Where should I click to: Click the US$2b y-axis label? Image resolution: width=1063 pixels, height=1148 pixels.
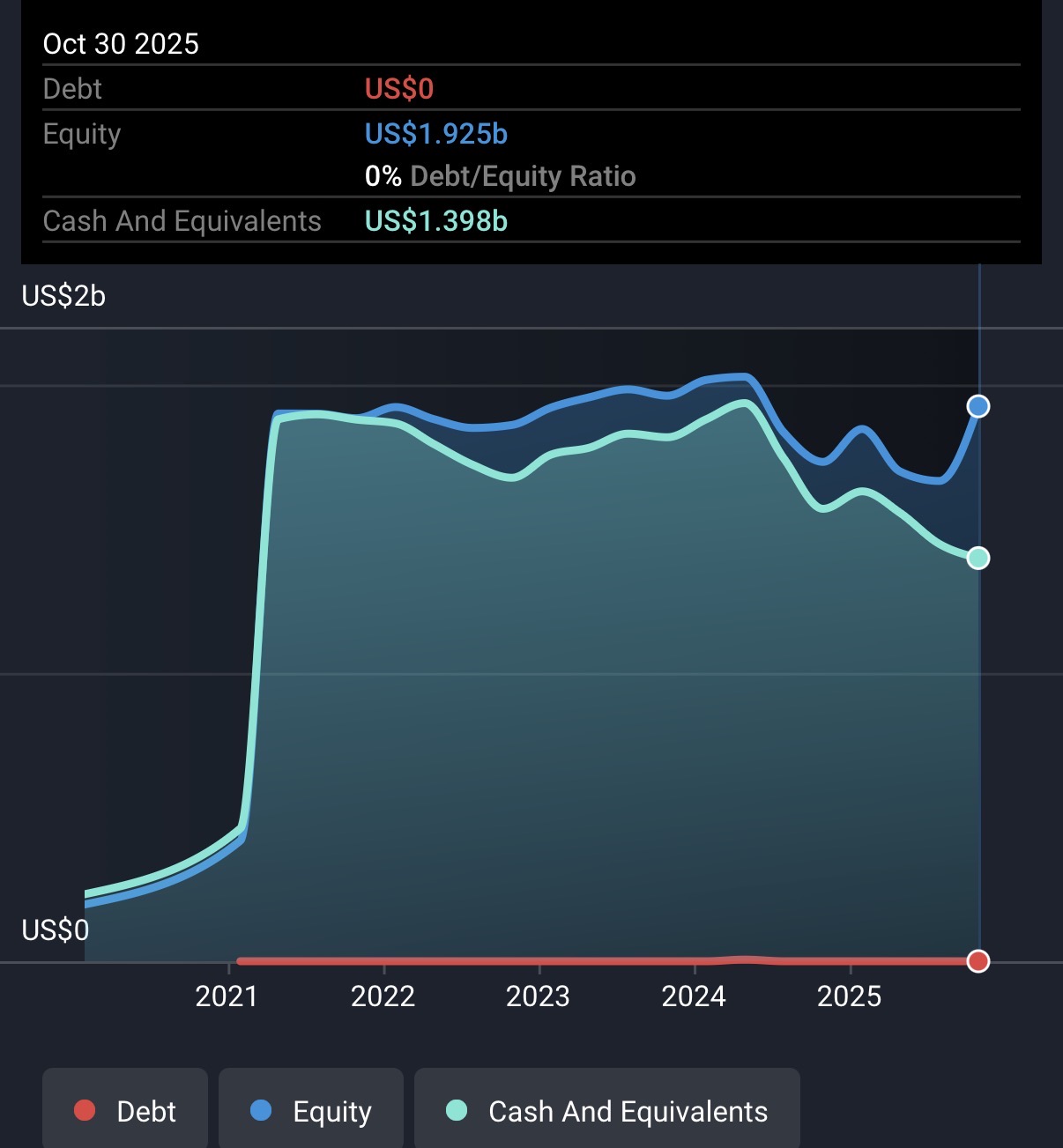click(x=63, y=296)
